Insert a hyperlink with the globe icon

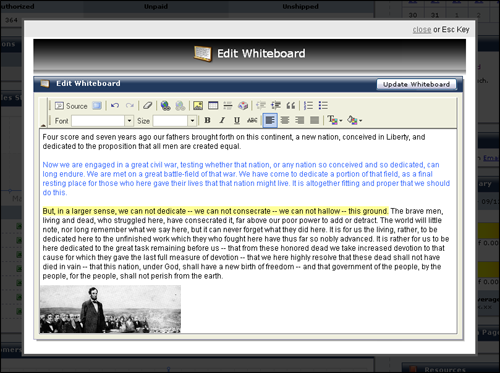pyautogui.click(x=165, y=106)
